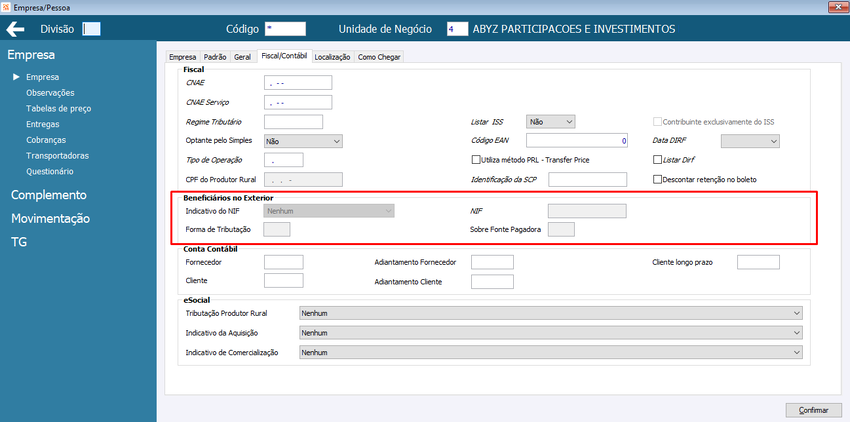Click the CPF do Produtor Rural field
Viewport: 850px width, 422px height.
click(x=303, y=180)
